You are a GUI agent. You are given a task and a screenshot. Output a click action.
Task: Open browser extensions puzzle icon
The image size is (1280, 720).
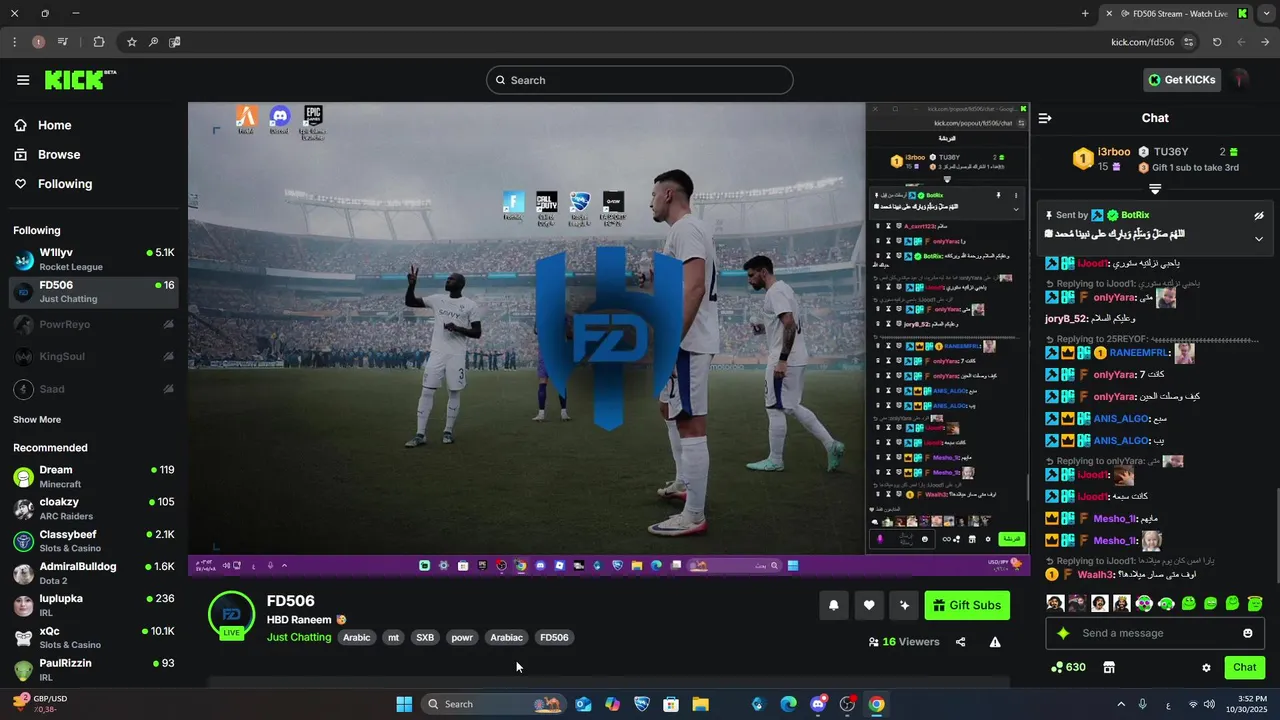click(x=98, y=42)
